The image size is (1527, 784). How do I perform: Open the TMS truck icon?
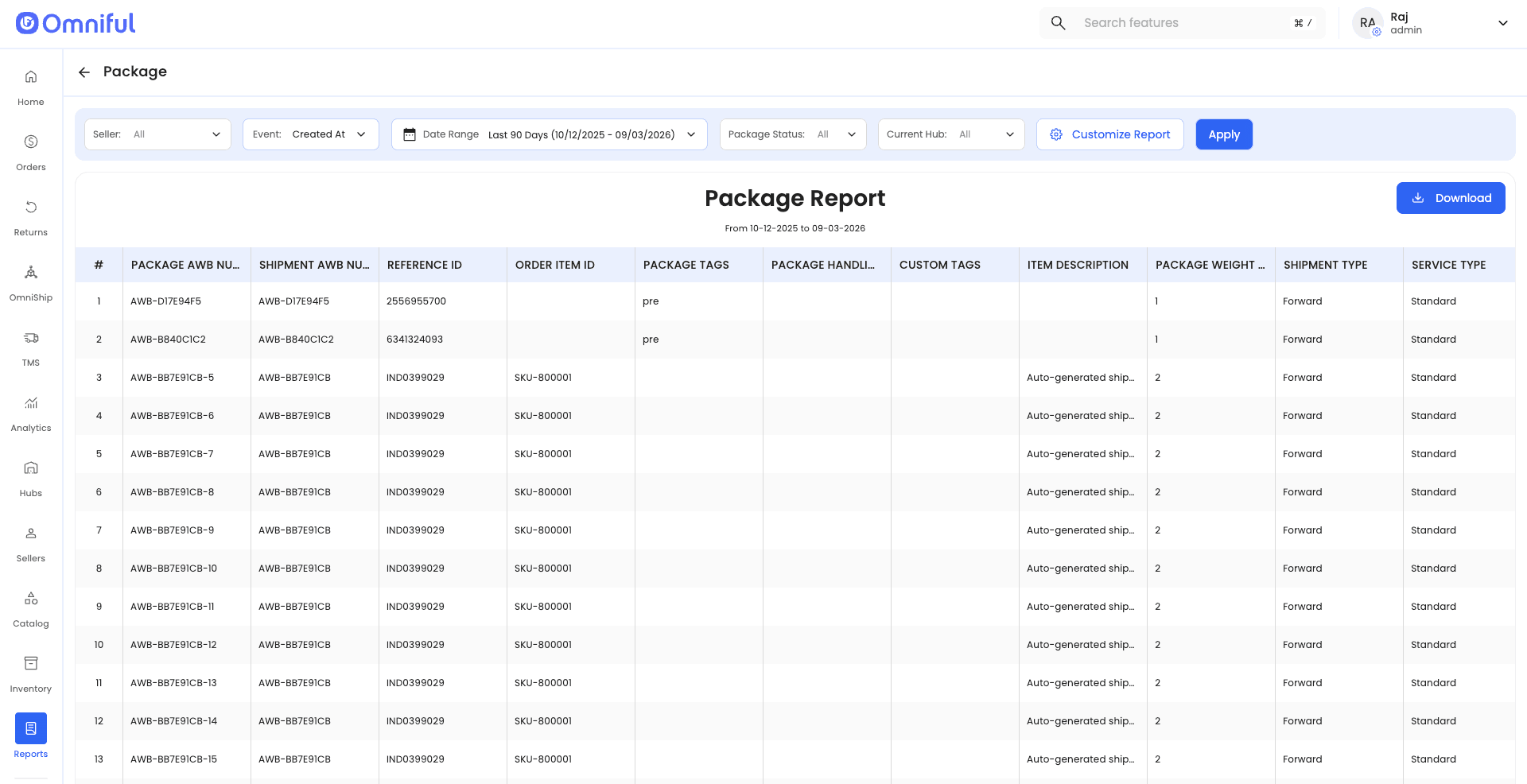click(x=31, y=338)
